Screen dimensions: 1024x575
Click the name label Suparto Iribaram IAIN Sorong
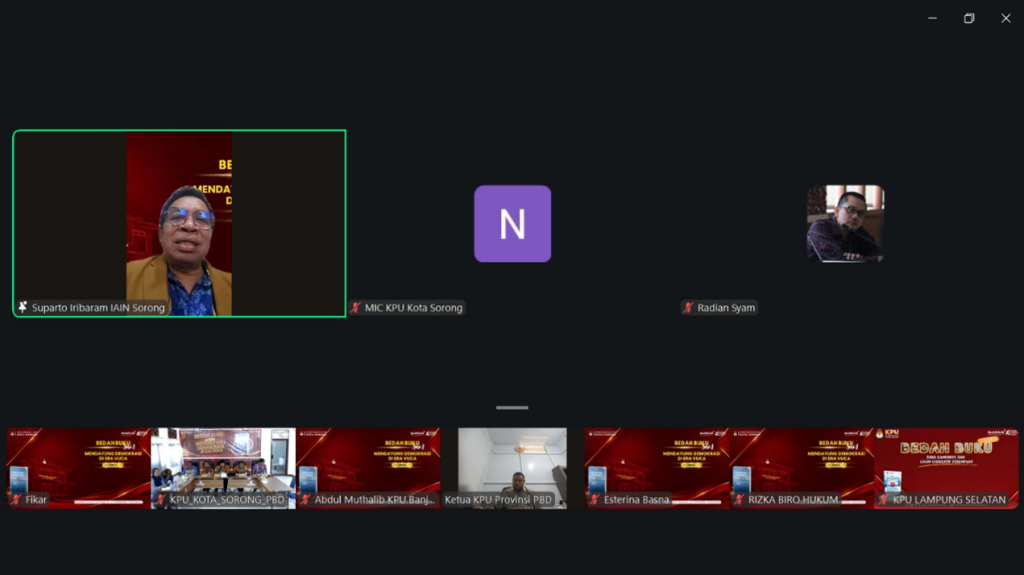[x=98, y=308]
